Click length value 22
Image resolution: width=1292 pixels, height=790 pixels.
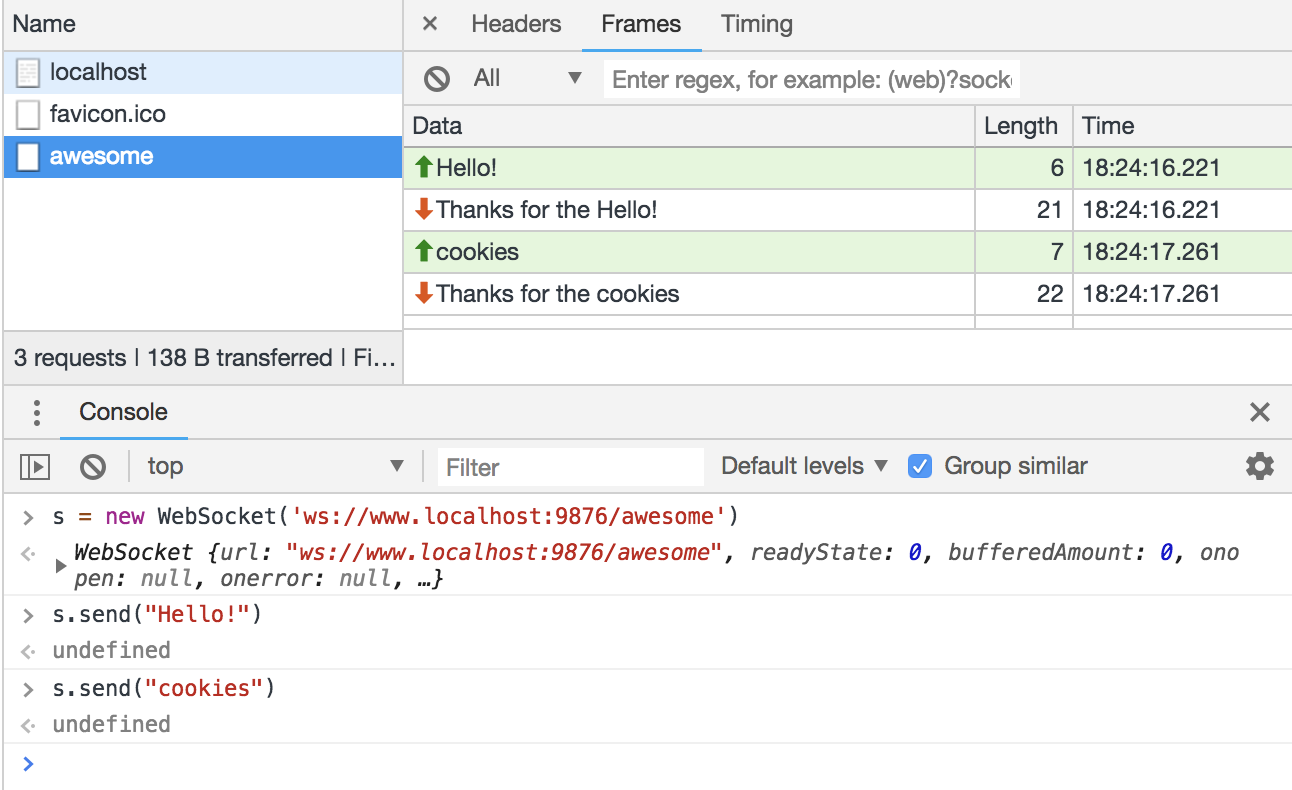(x=1049, y=294)
